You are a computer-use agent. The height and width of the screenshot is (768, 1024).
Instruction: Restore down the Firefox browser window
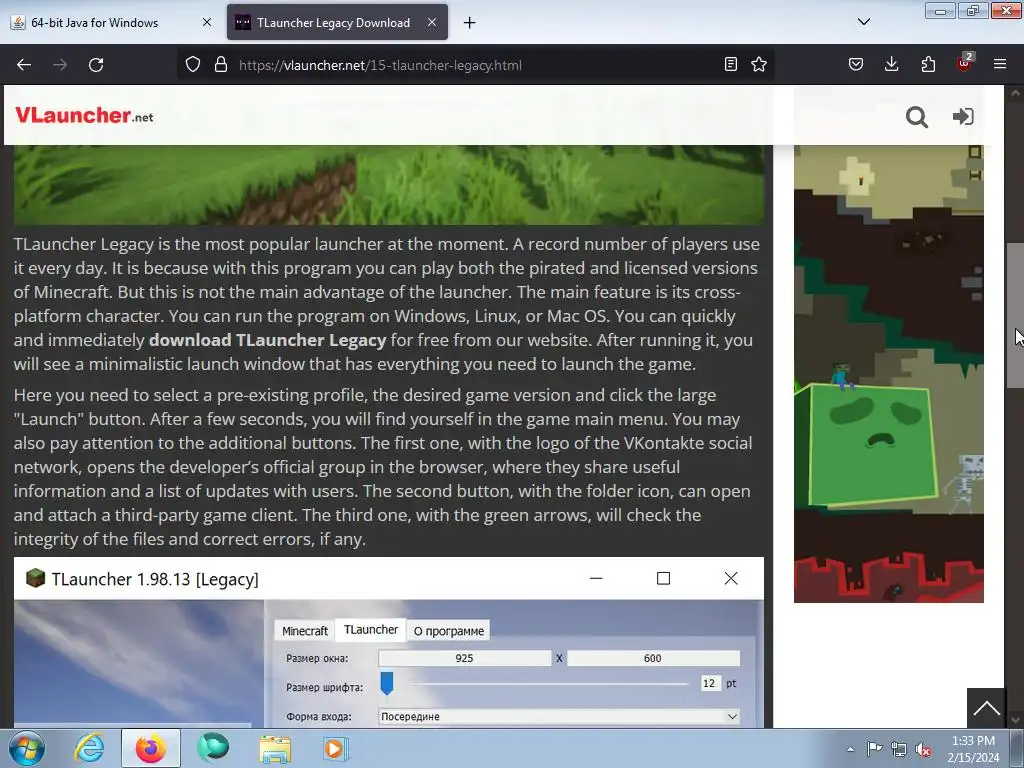coord(973,11)
